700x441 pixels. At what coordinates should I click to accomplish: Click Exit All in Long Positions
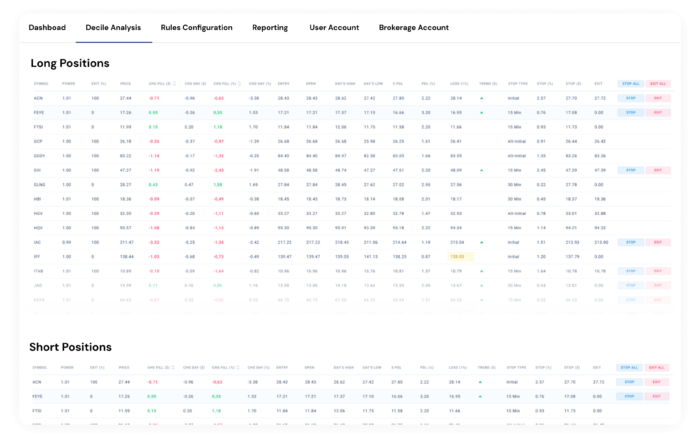pos(658,83)
